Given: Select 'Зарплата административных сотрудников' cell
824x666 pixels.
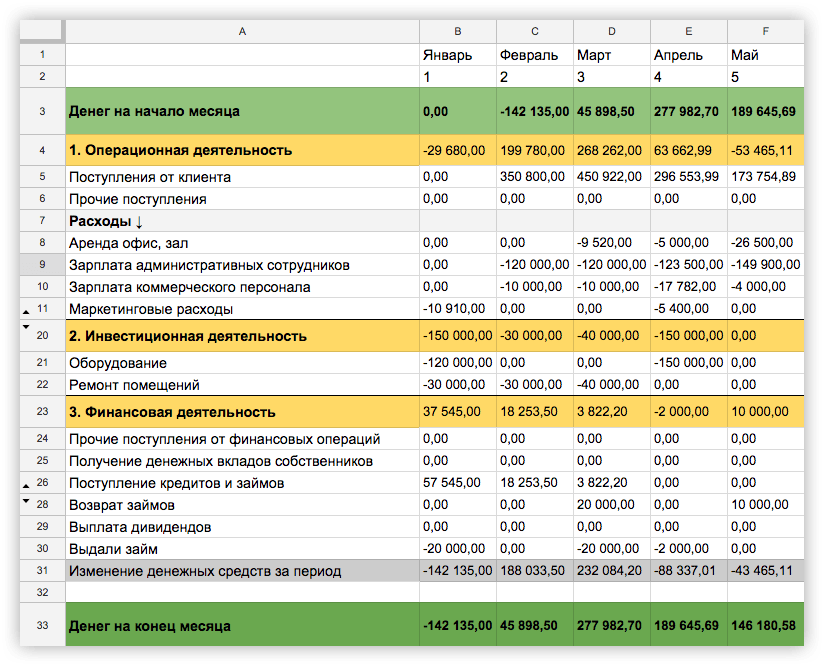Looking at the screenshot, I should tap(242, 265).
